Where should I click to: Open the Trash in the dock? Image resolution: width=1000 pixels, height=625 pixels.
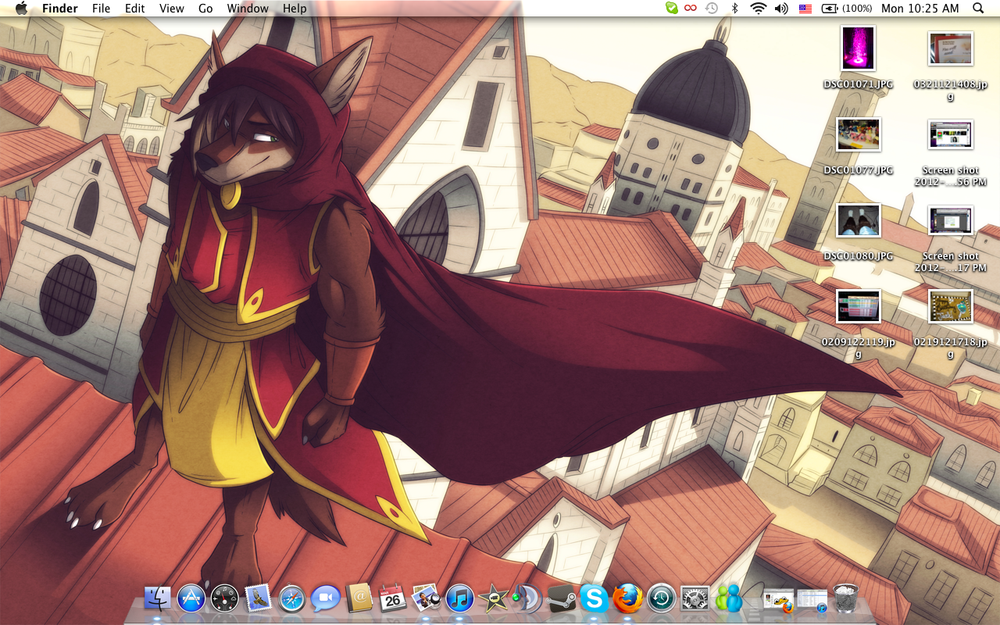point(846,598)
